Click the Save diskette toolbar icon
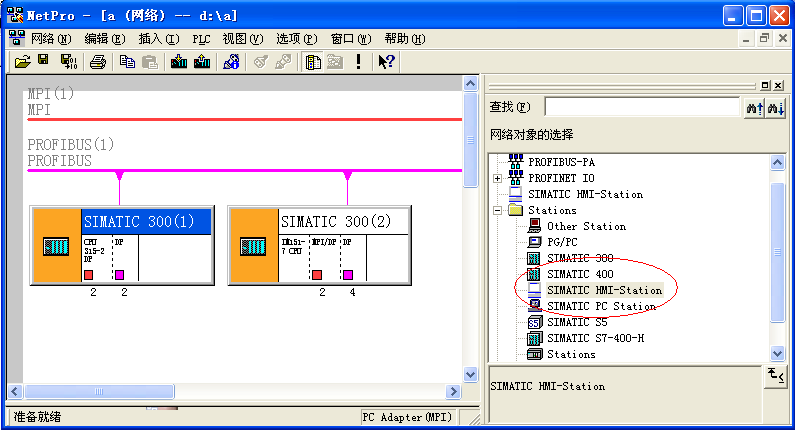 click(x=44, y=61)
